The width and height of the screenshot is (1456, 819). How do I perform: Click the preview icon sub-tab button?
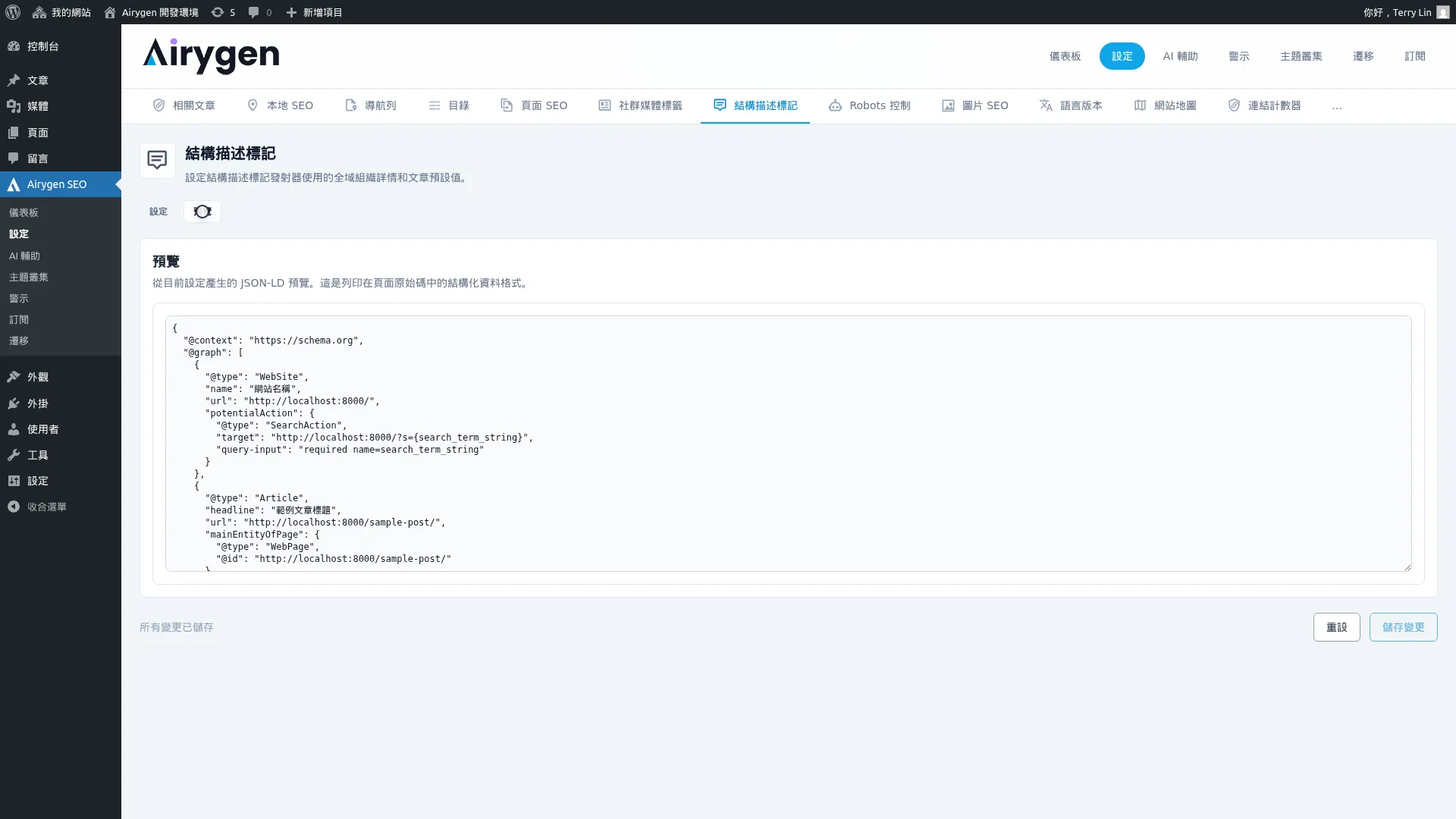[202, 212]
